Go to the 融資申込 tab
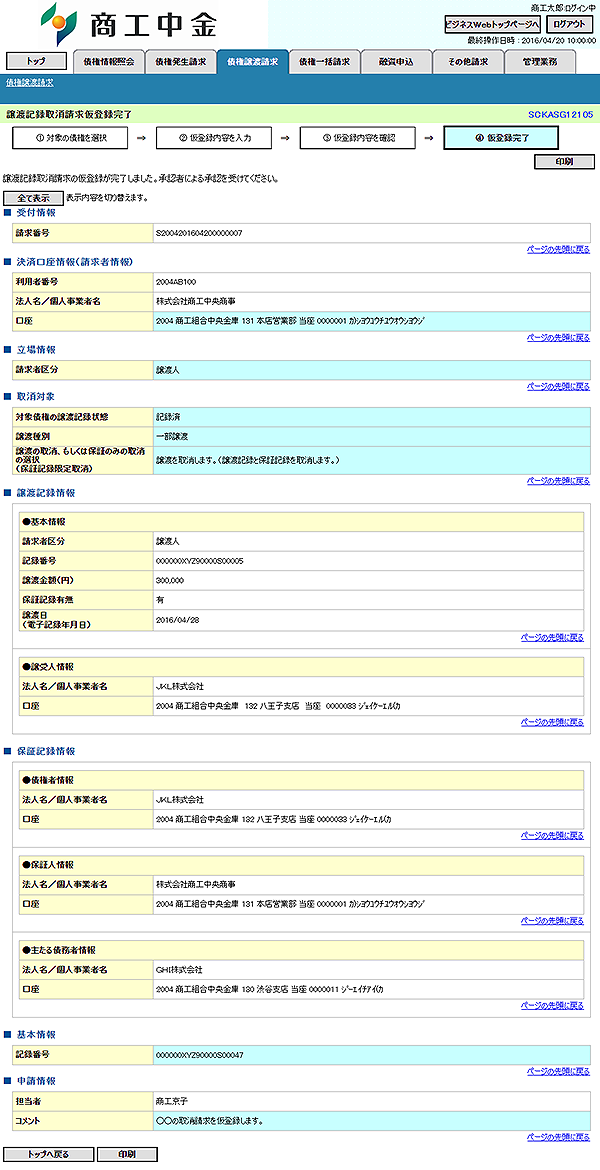Image resolution: width=600 pixels, height=1170 pixels. tap(396, 63)
